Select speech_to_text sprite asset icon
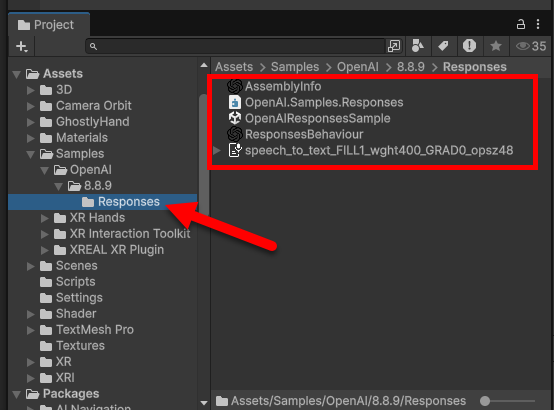This screenshot has height=410, width=554. (235, 151)
